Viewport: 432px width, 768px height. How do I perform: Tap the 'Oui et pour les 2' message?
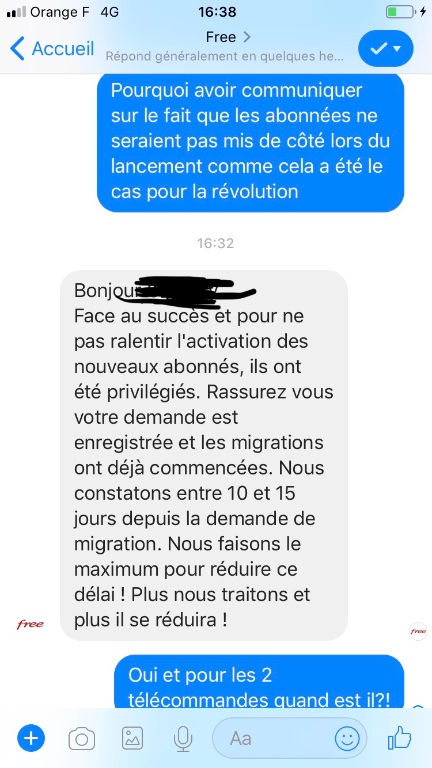point(259,683)
